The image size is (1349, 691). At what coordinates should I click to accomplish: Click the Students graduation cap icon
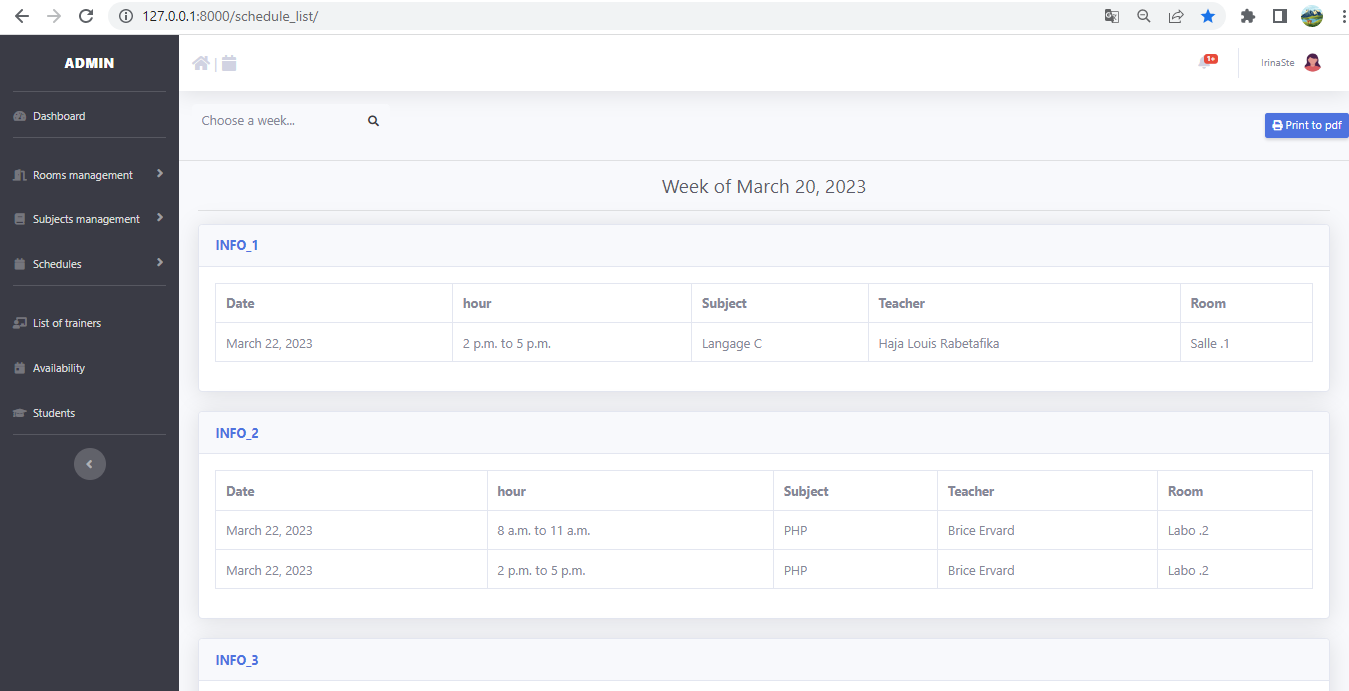[x=19, y=413]
